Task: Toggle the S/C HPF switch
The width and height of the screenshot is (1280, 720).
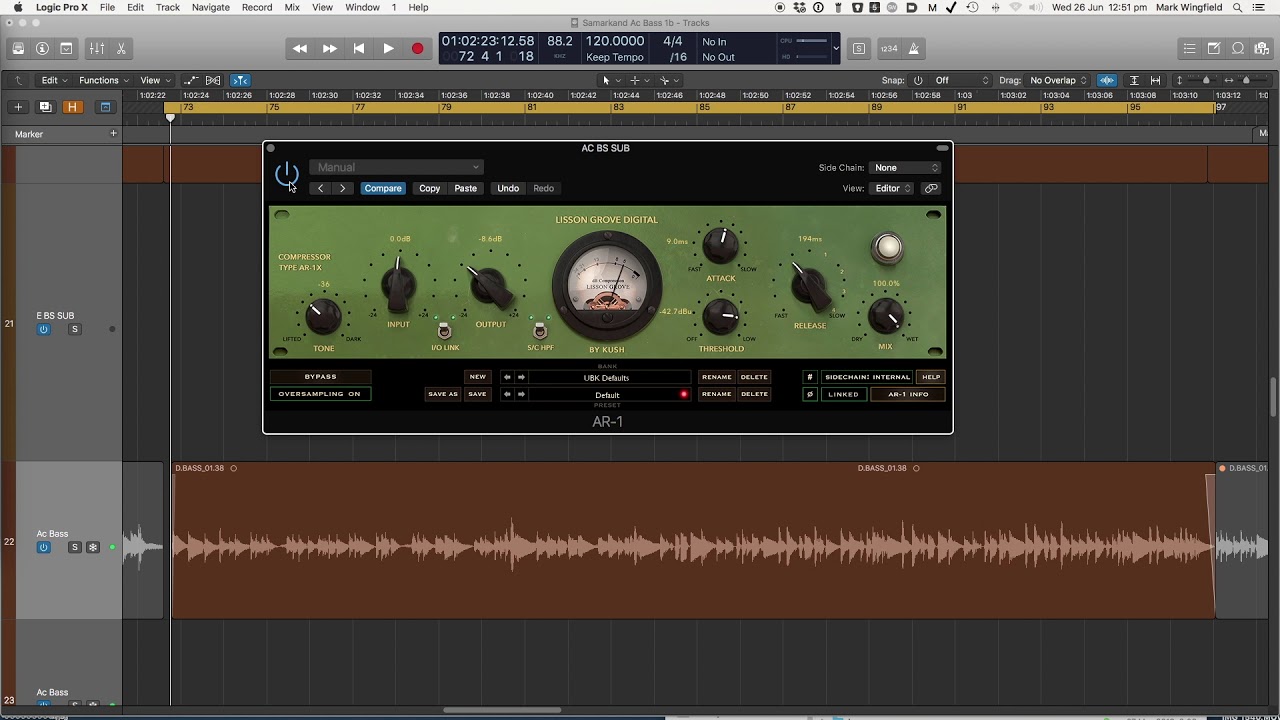Action: click(540, 331)
